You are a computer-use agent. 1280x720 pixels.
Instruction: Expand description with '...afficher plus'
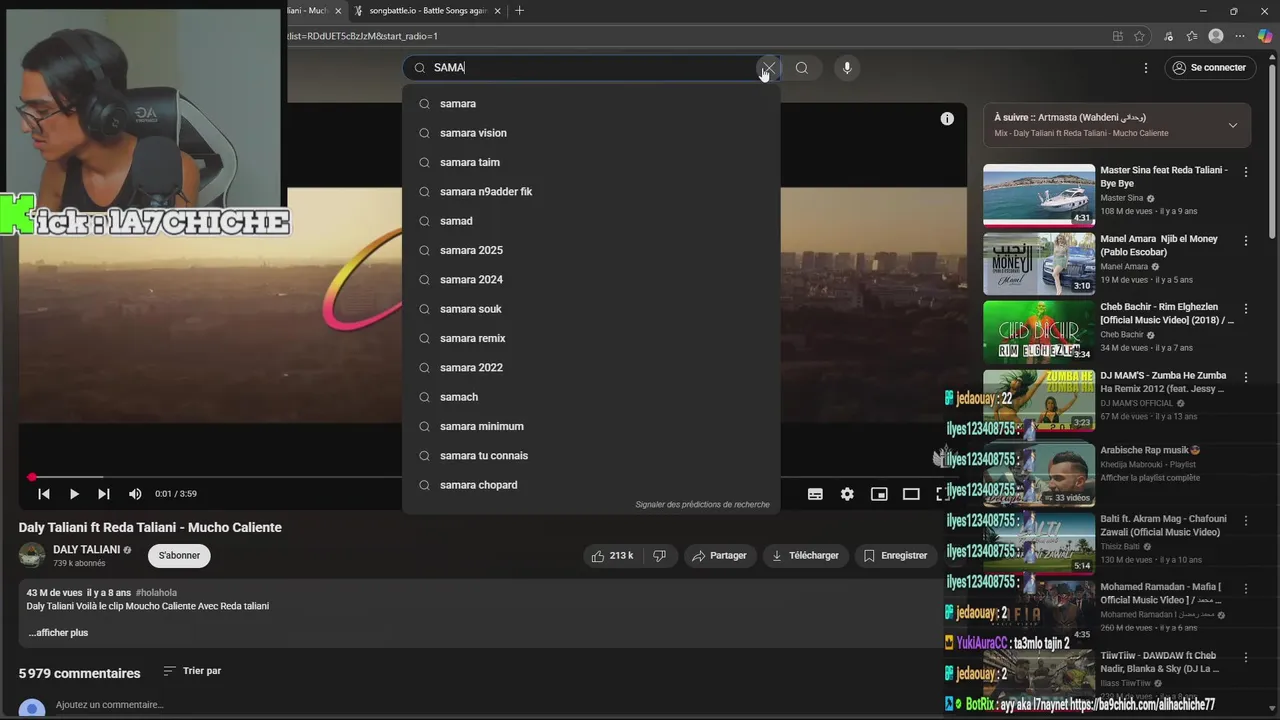coord(58,633)
